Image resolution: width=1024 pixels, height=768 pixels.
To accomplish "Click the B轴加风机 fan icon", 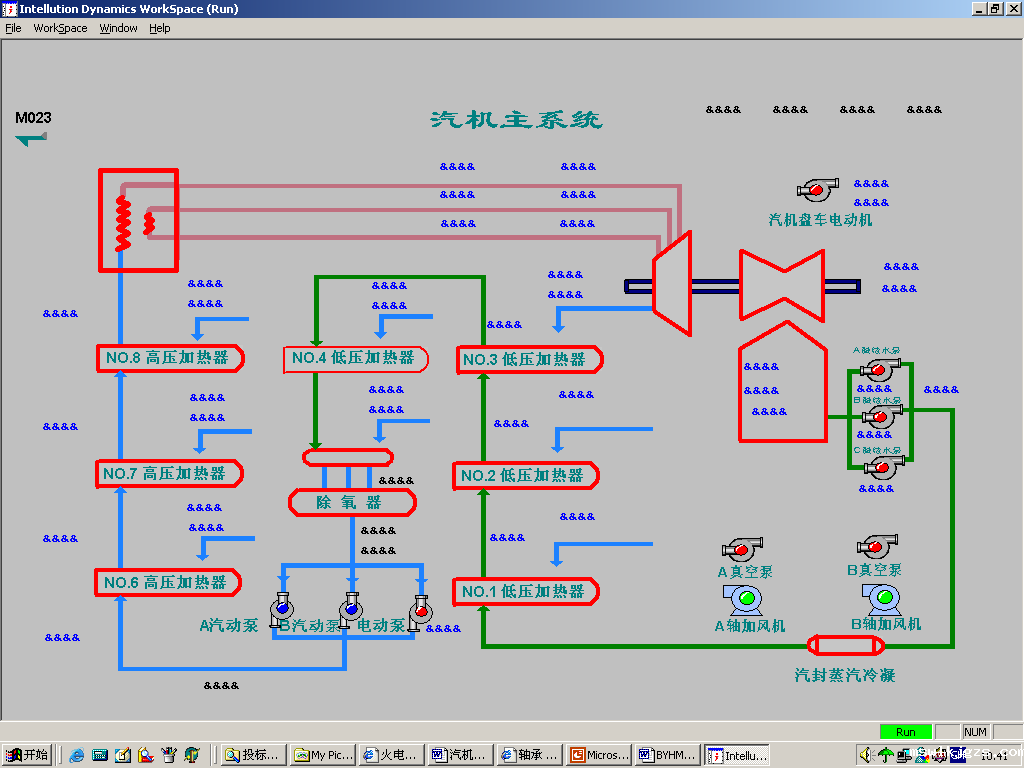I will [x=882, y=598].
